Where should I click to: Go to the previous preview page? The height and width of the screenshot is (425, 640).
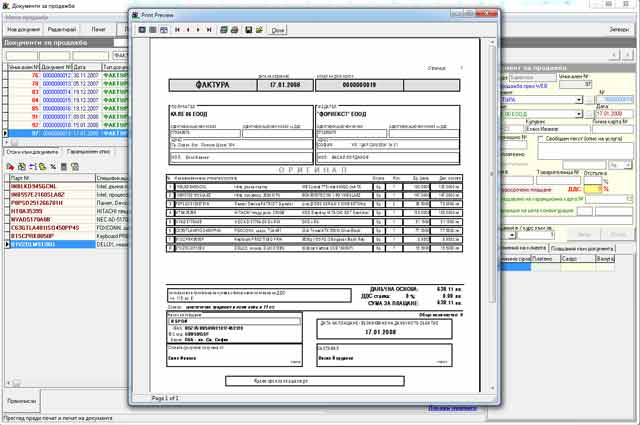pos(188,31)
